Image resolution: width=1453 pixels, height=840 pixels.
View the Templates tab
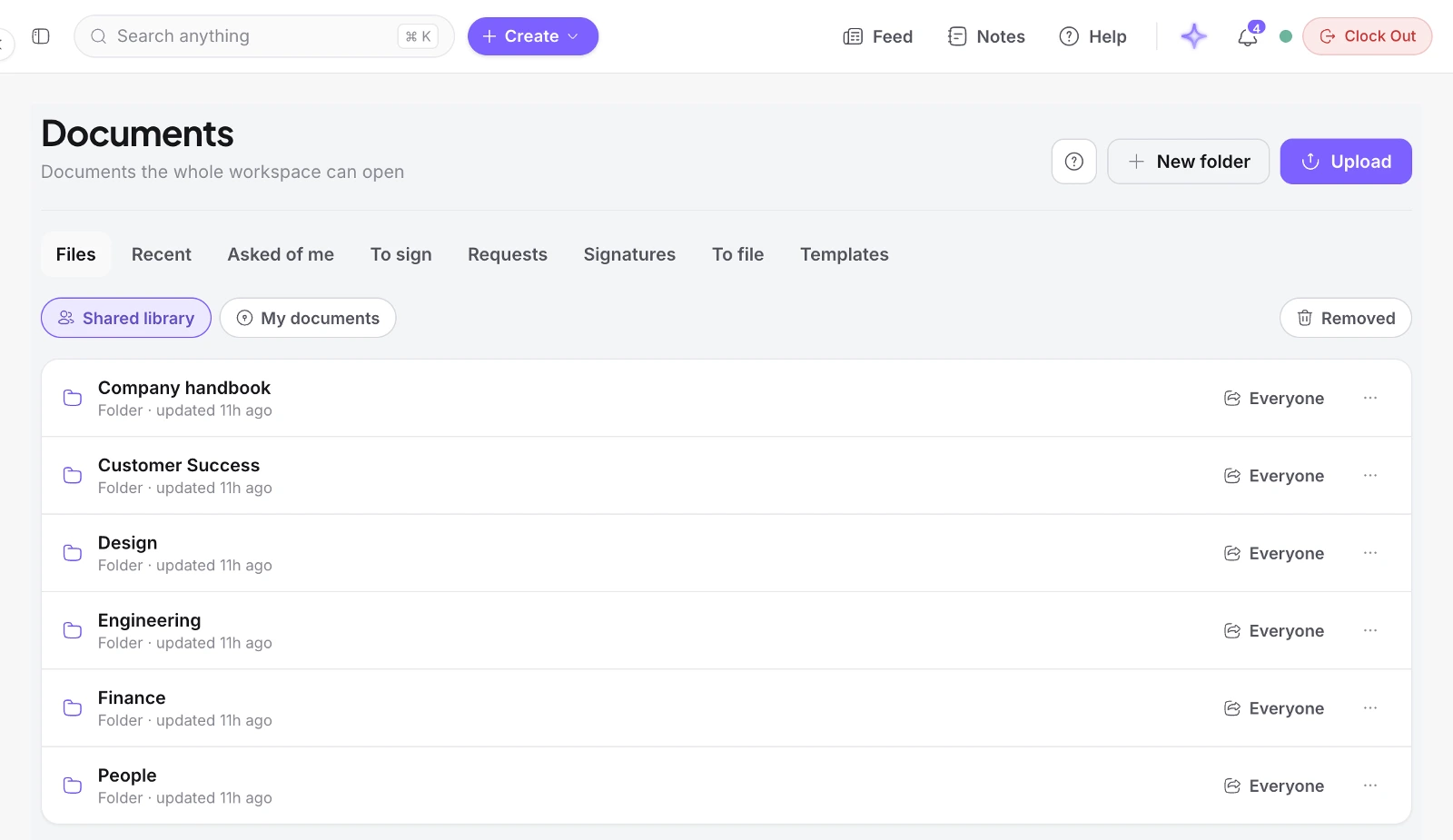[x=845, y=254]
